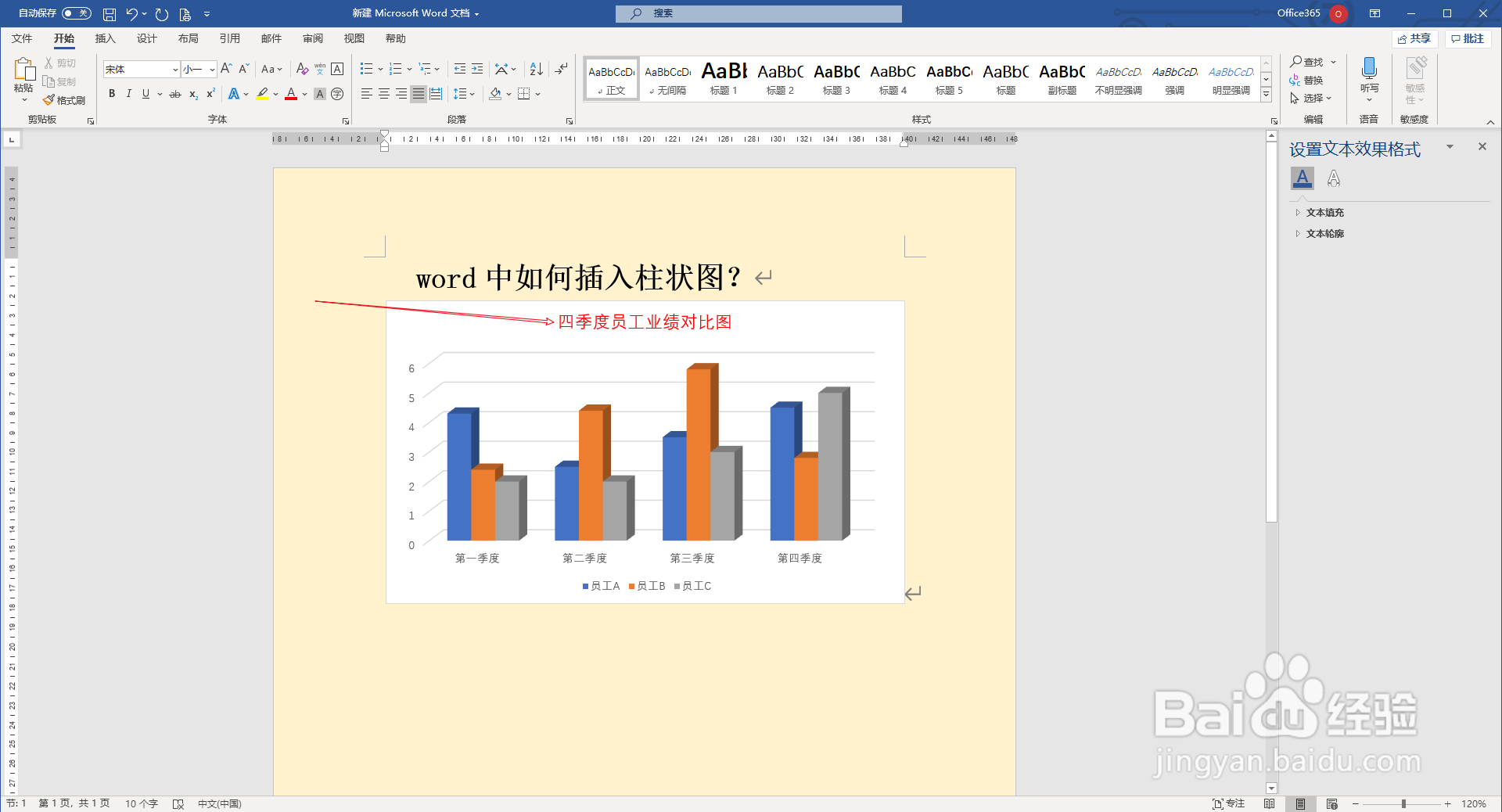Expand the 文本填充 section
1502x812 pixels.
coord(1324,212)
